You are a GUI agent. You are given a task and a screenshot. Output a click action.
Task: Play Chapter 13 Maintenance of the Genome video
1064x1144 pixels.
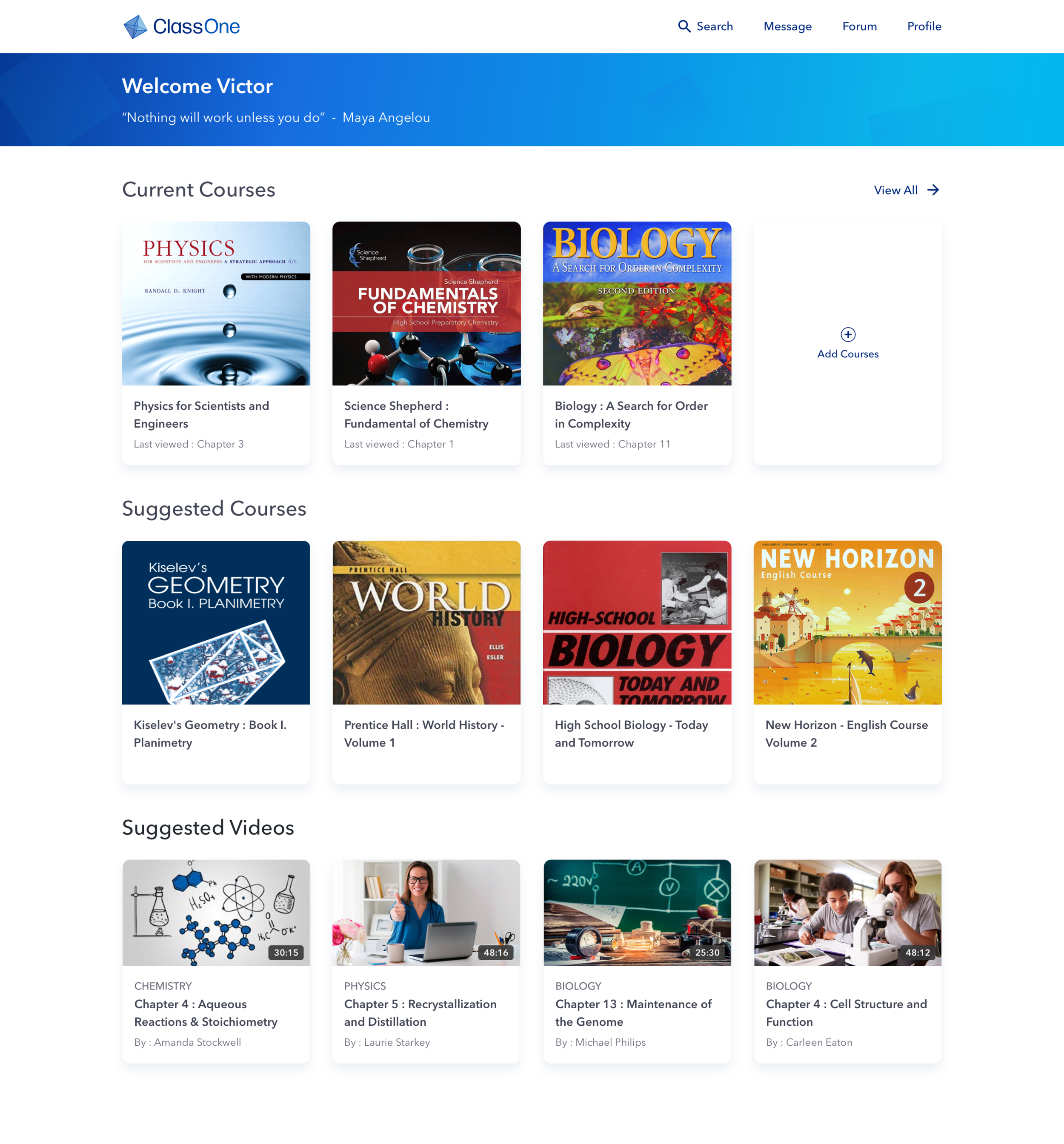637,912
